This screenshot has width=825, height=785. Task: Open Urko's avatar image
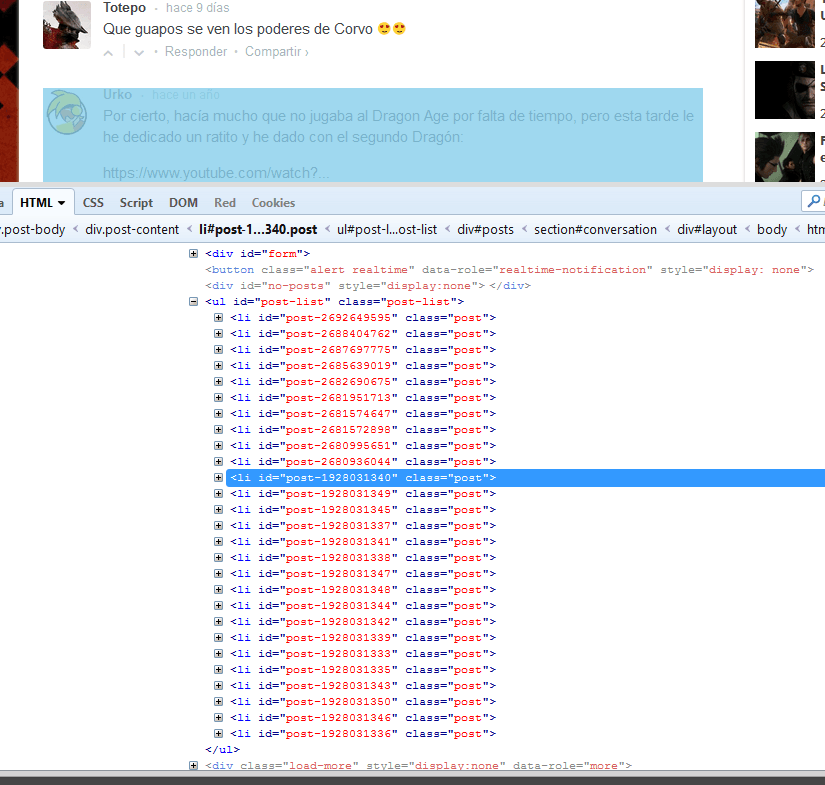pos(67,112)
